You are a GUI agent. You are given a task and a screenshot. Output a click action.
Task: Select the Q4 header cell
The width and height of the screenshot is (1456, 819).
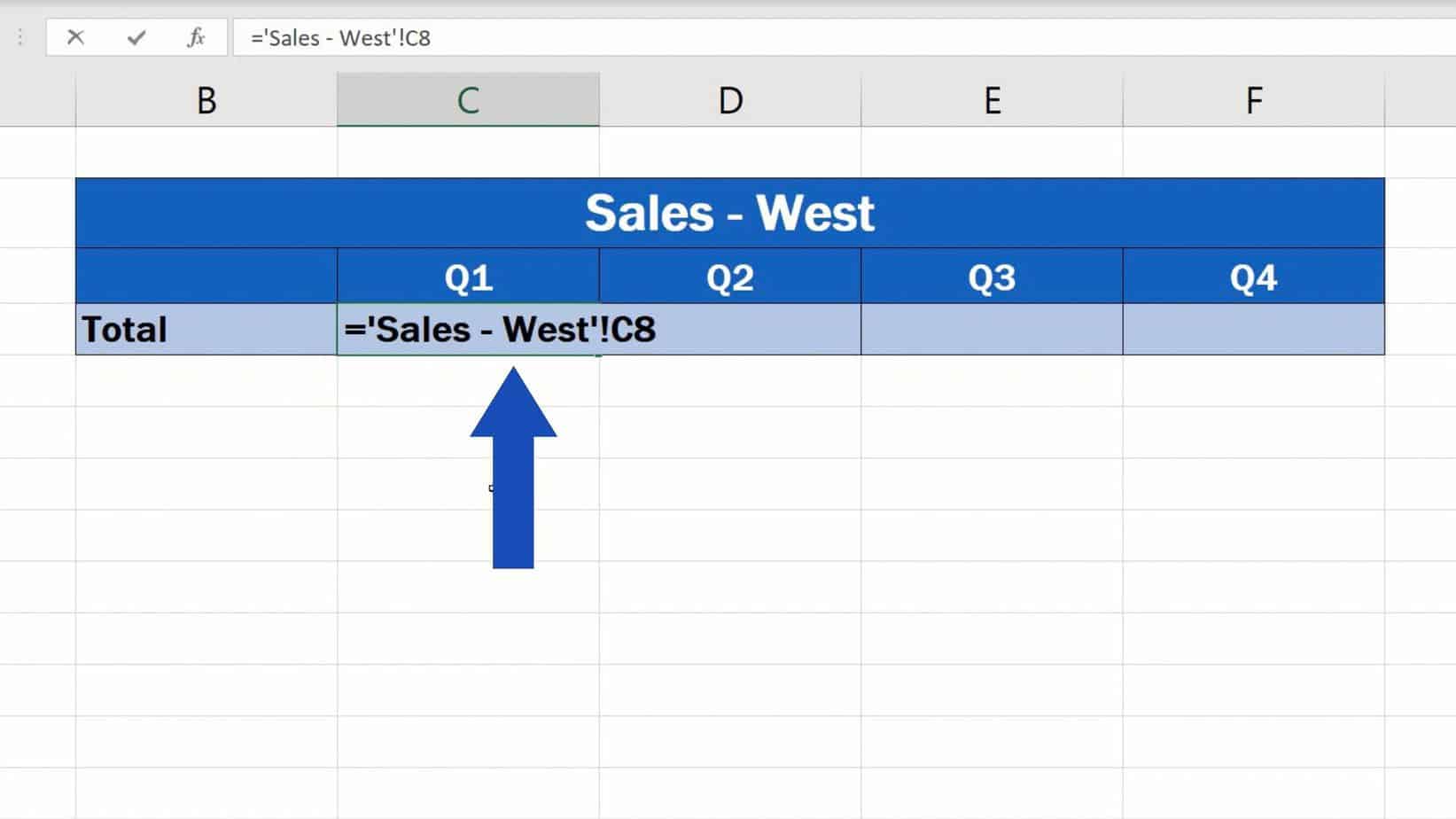pyautogui.click(x=1253, y=277)
